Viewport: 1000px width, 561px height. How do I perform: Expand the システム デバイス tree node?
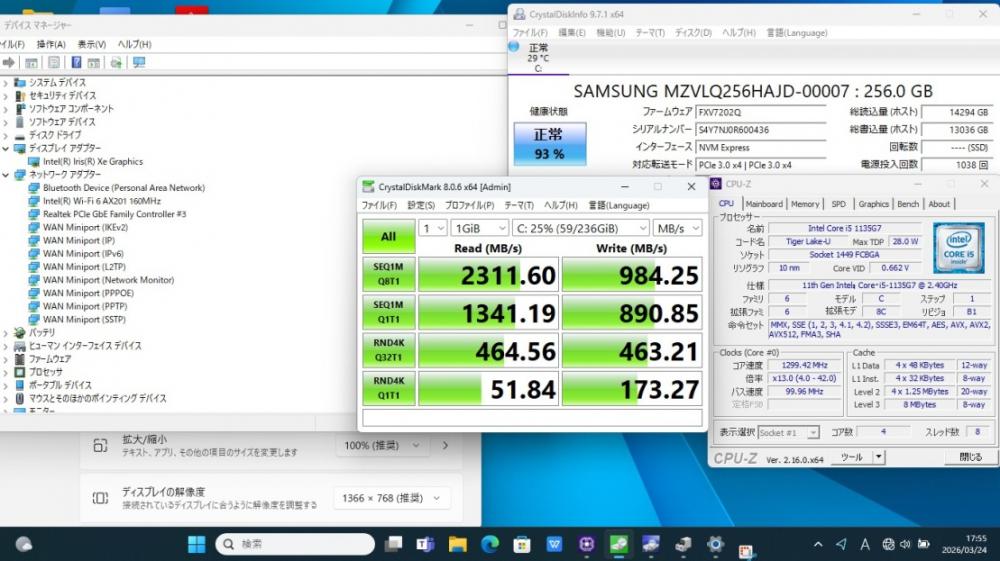(6, 83)
